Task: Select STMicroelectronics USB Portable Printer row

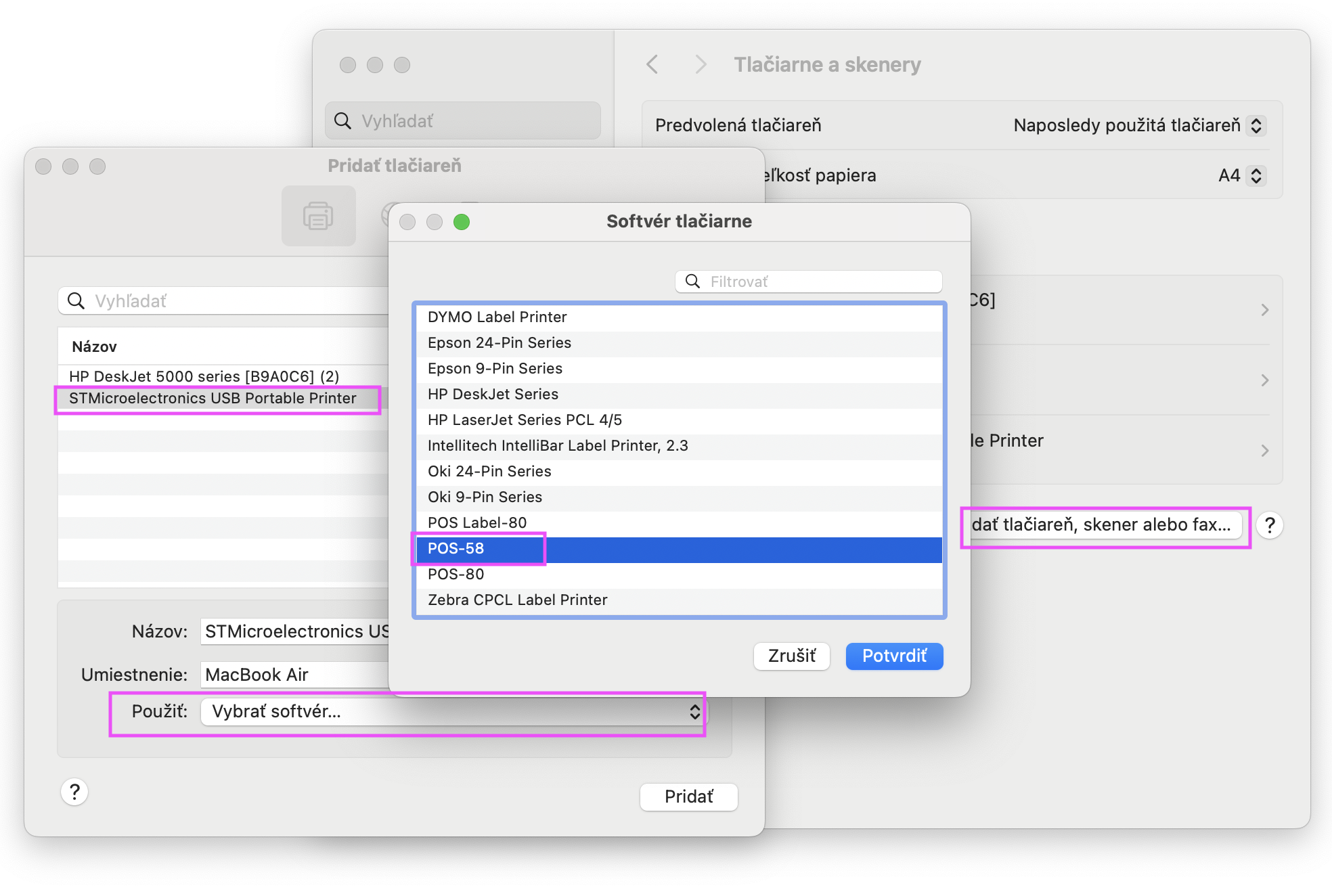Action: pyautogui.click(x=223, y=398)
